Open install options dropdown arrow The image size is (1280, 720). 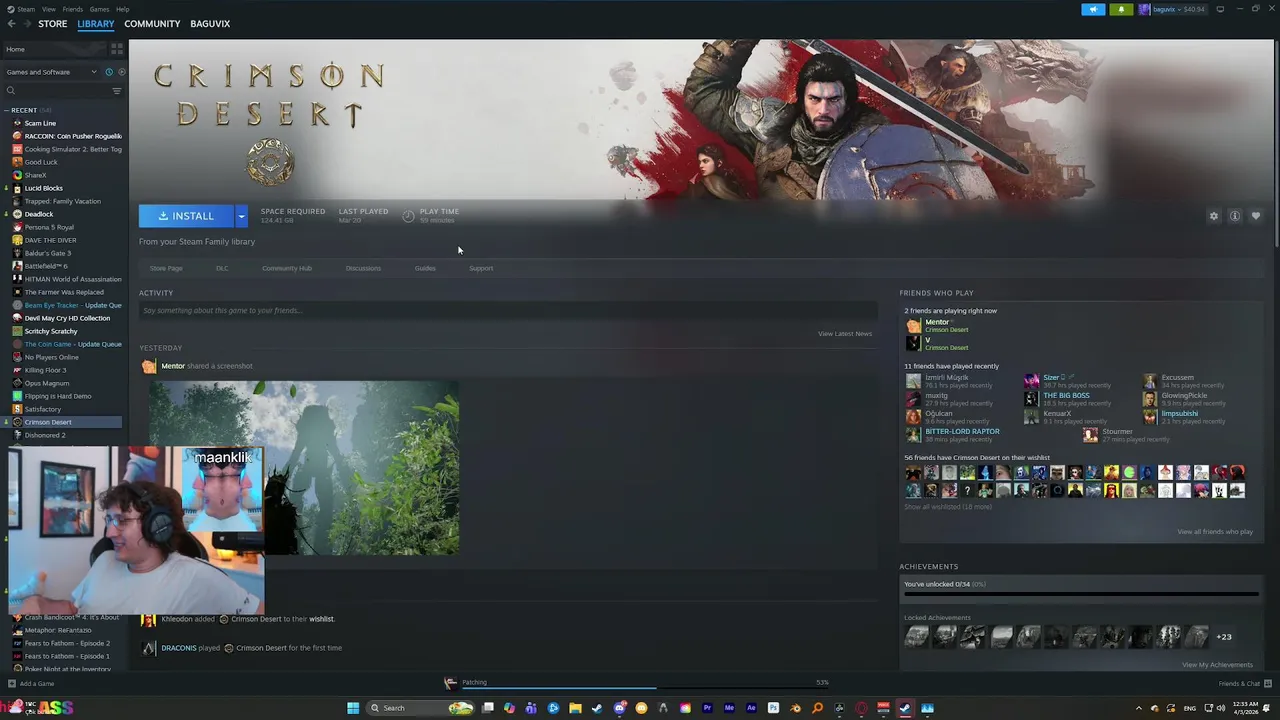(x=241, y=216)
